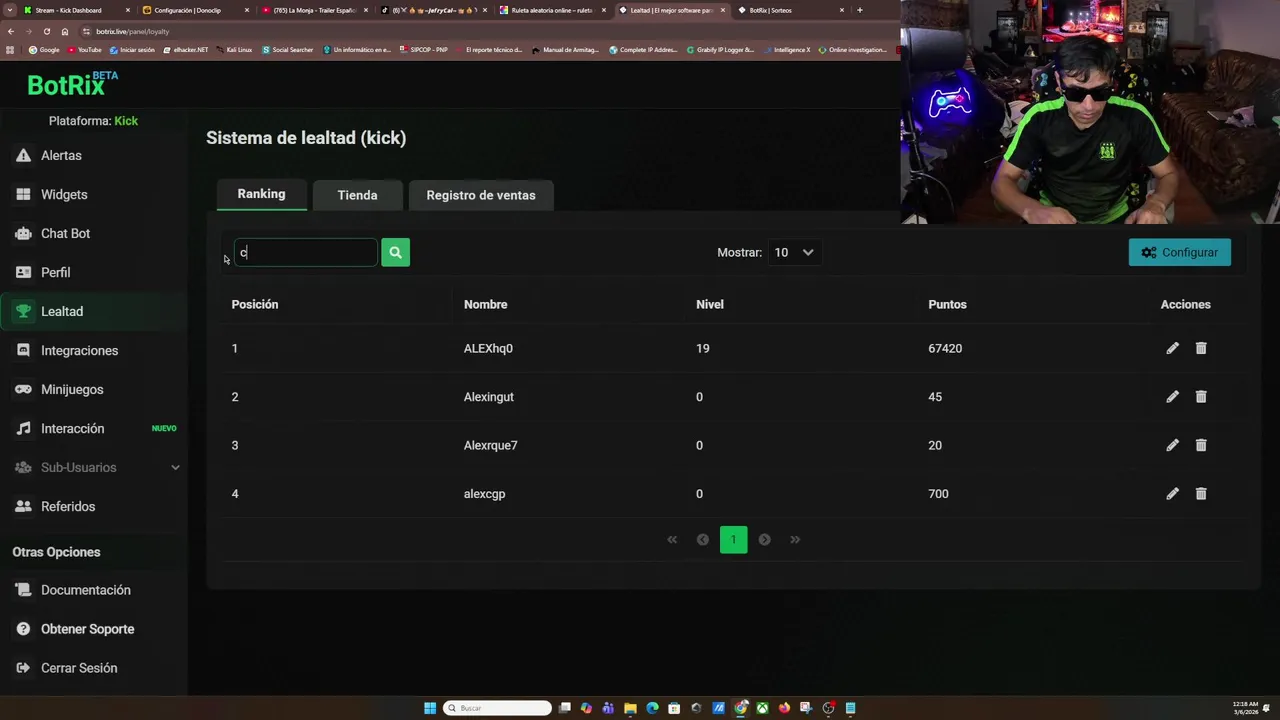Click the Nombre column header

485,305
